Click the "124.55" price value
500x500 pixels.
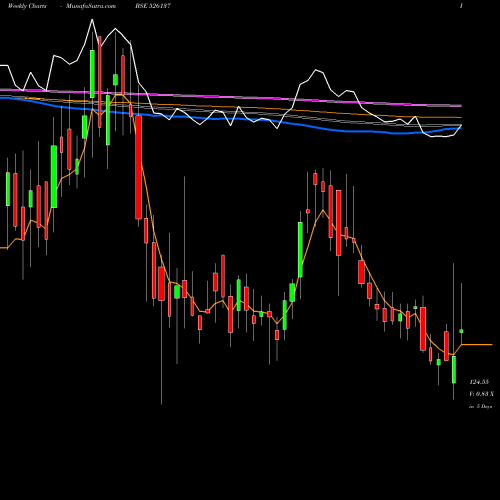[479, 382]
